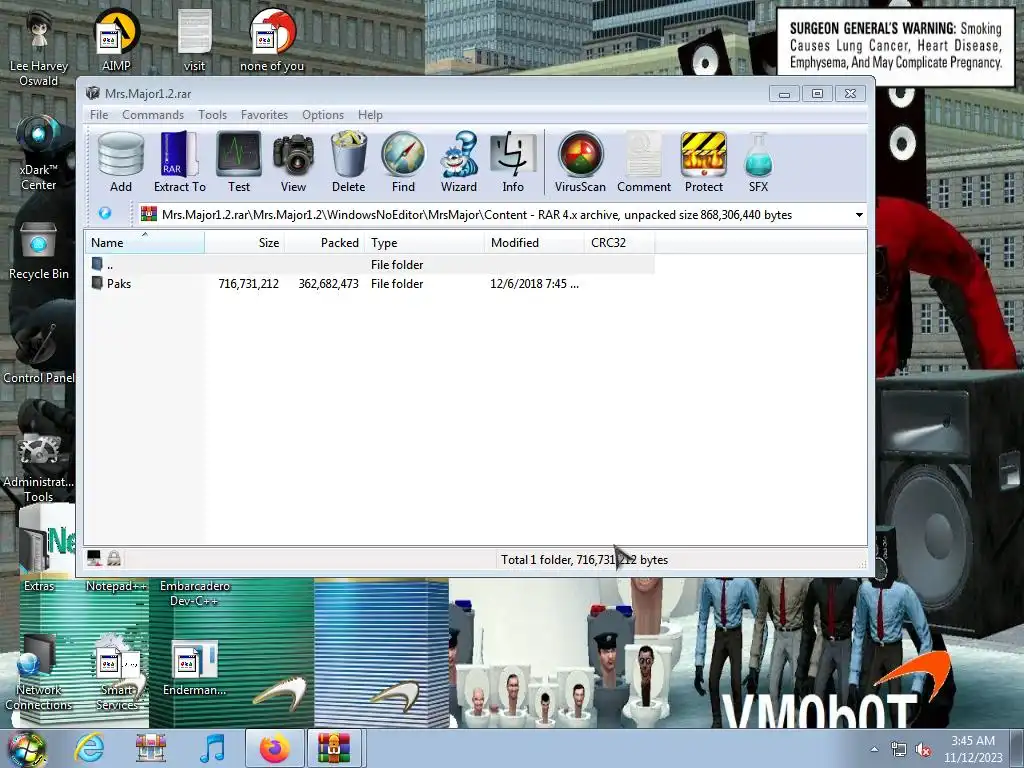Switch to Firefox in the taskbar

click(x=275, y=748)
